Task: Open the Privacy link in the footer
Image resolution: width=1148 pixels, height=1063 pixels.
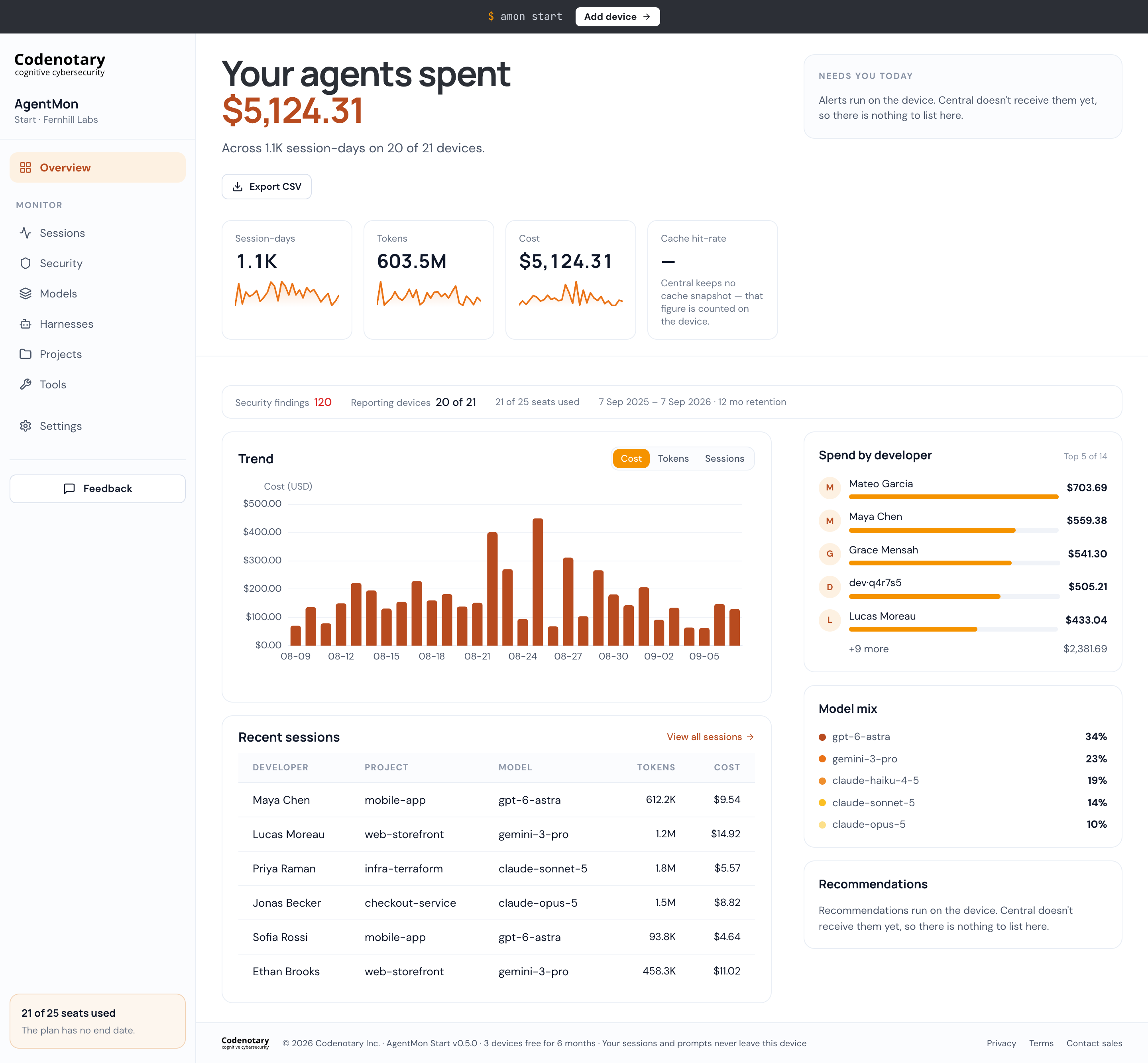Action: pyautogui.click(x=1001, y=1043)
